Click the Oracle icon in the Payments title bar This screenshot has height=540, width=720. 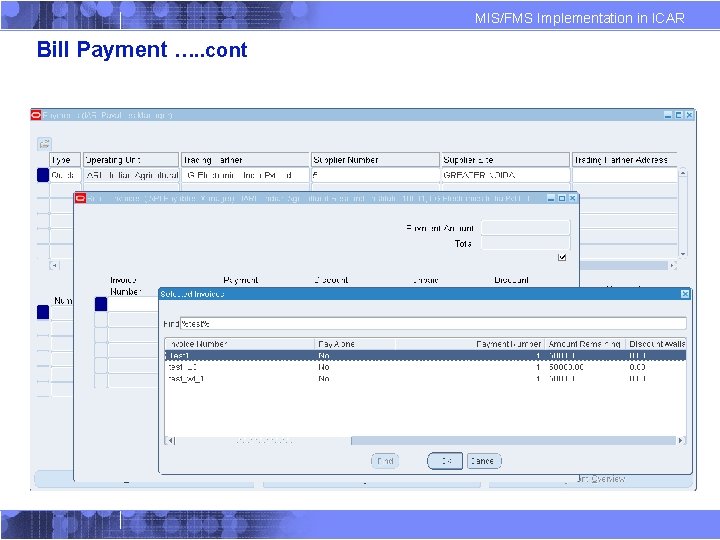point(36,115)
